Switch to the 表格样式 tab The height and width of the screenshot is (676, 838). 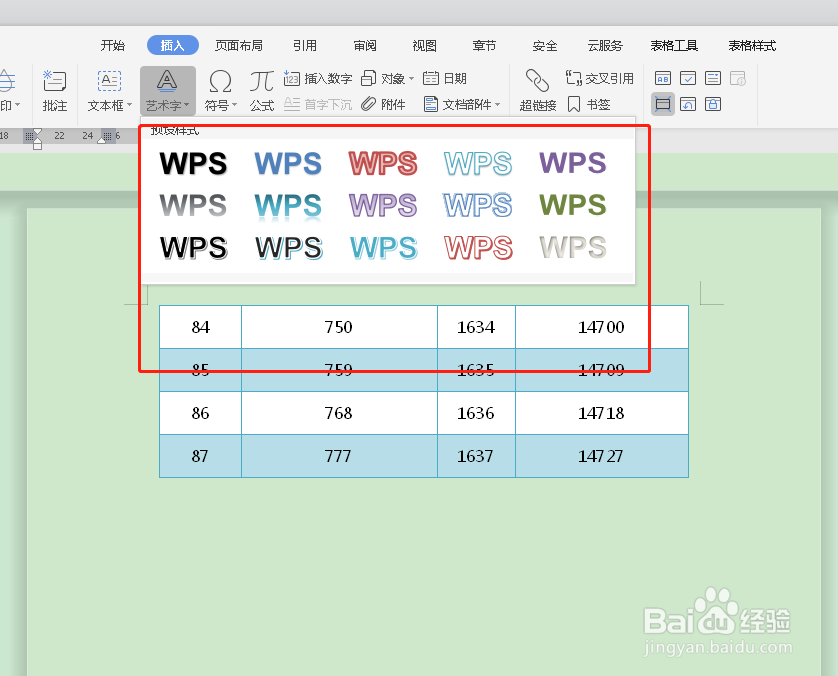tap(752, 45)
